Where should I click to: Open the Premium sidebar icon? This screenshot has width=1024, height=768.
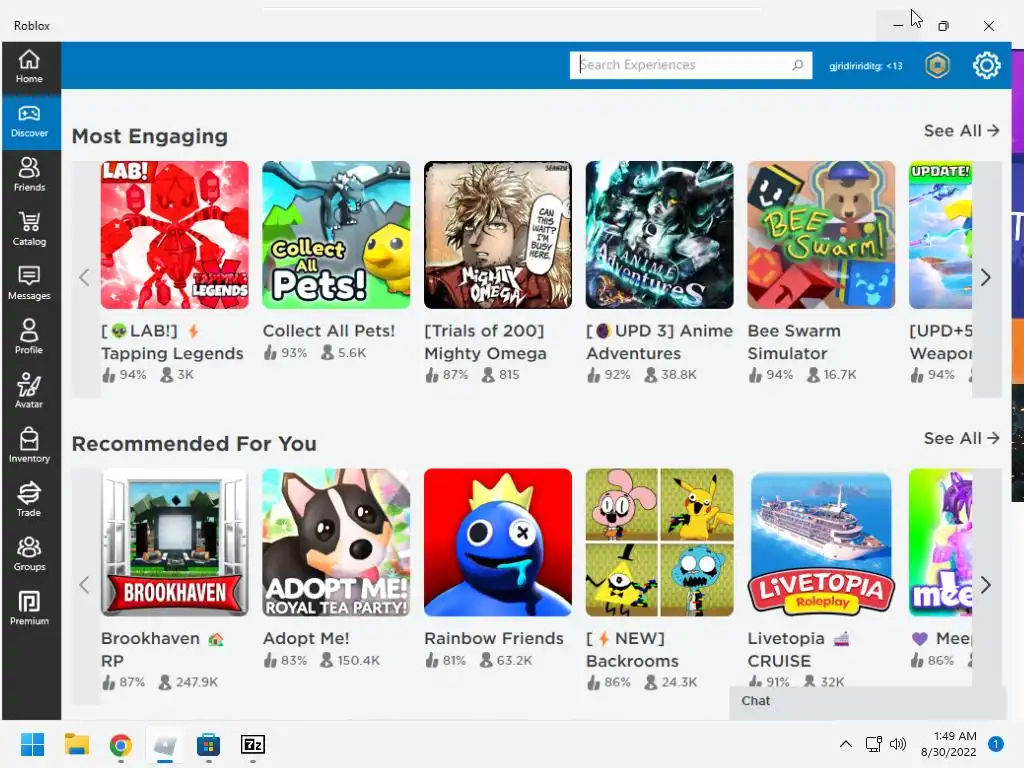click(29, 608)
